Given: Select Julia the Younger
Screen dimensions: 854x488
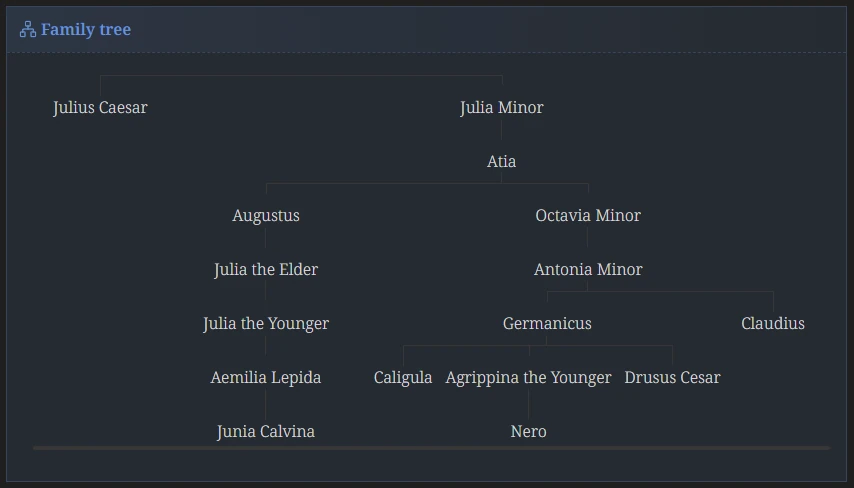Looking at the screenshot, I should tap(266, 324).
